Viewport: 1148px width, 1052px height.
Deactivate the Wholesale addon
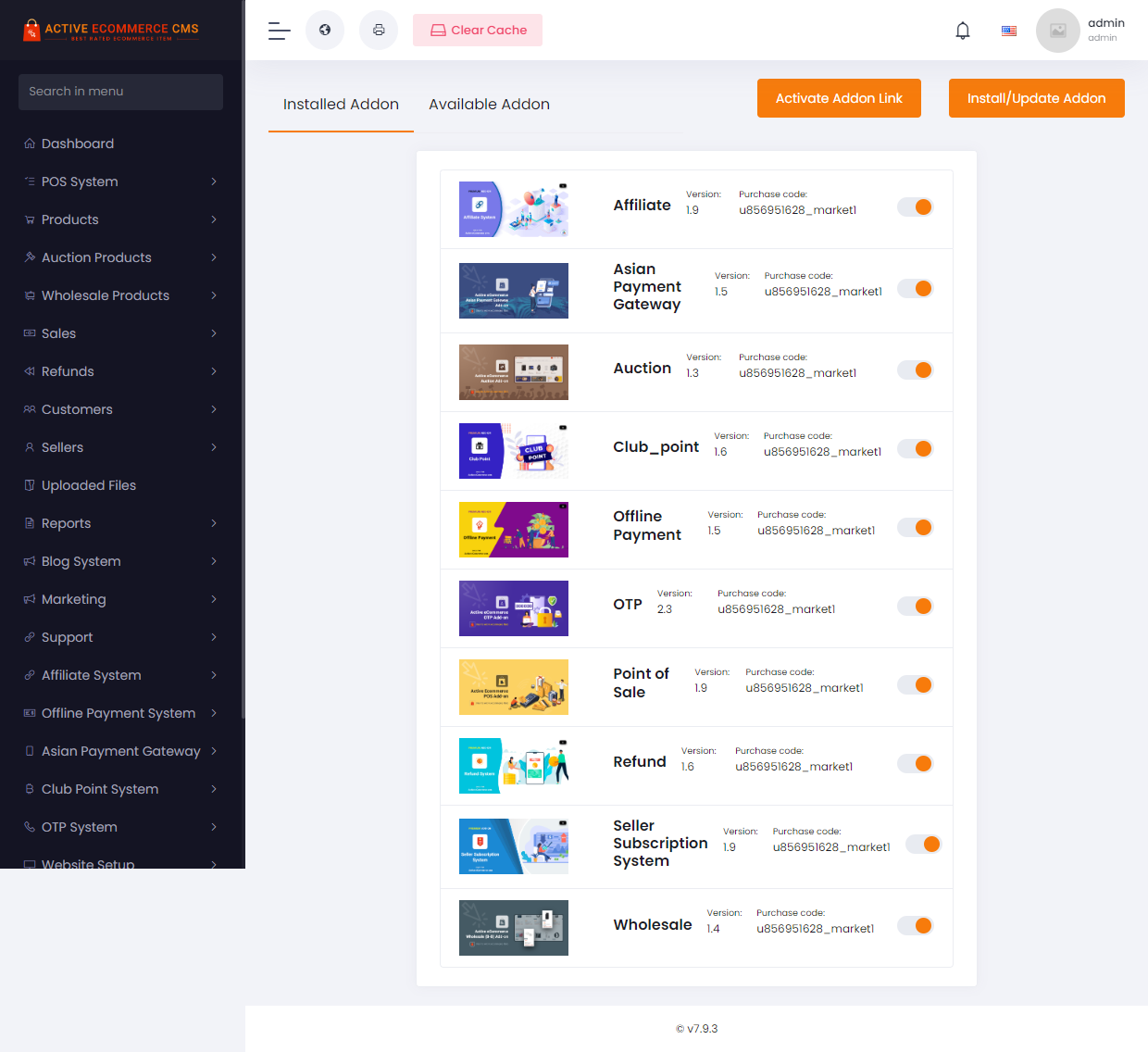click(915, 925)
